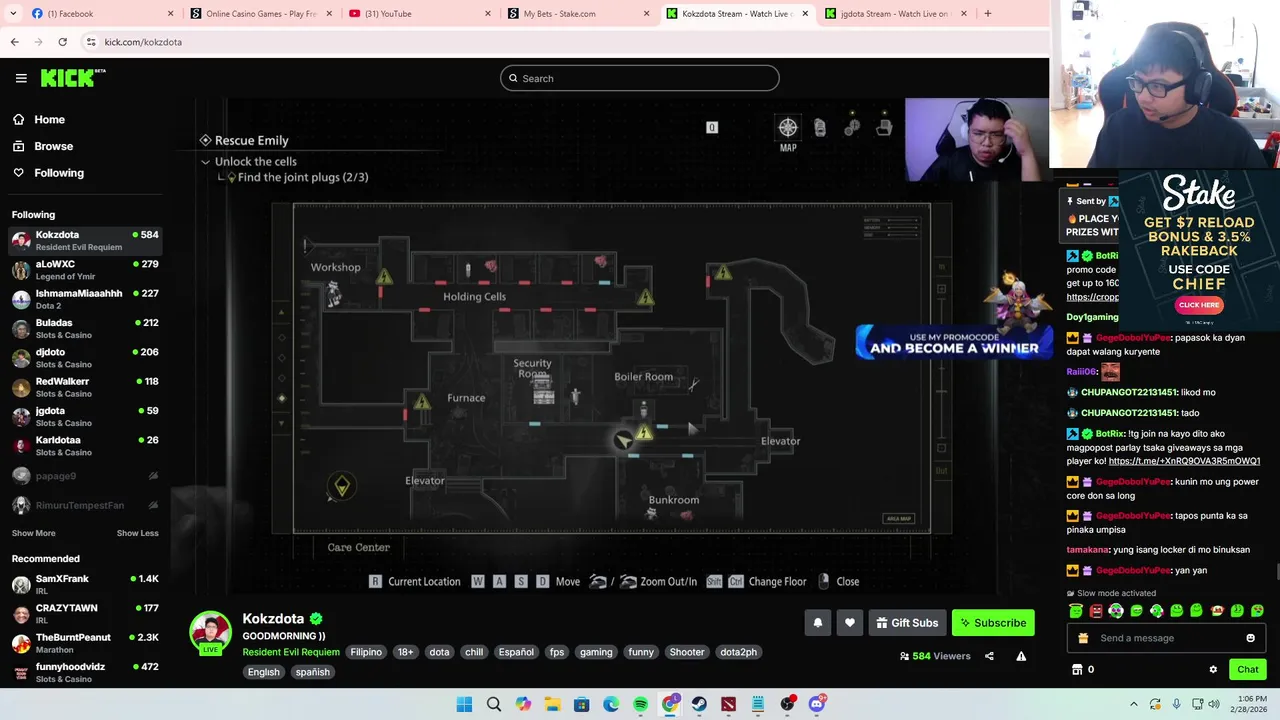The width and height of the screenshot is (1280, 720).
Task: Switch to Online Casino Games tab
Action: [260, 14]
